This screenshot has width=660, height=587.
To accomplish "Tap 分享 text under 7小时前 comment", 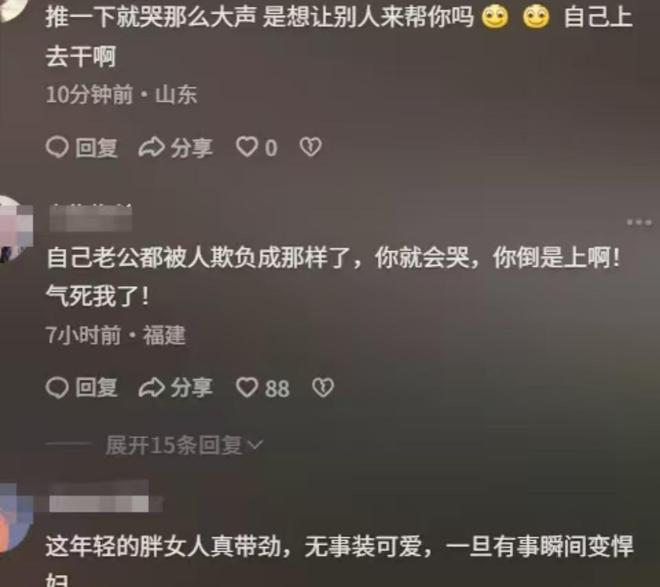I will point(192,388).
